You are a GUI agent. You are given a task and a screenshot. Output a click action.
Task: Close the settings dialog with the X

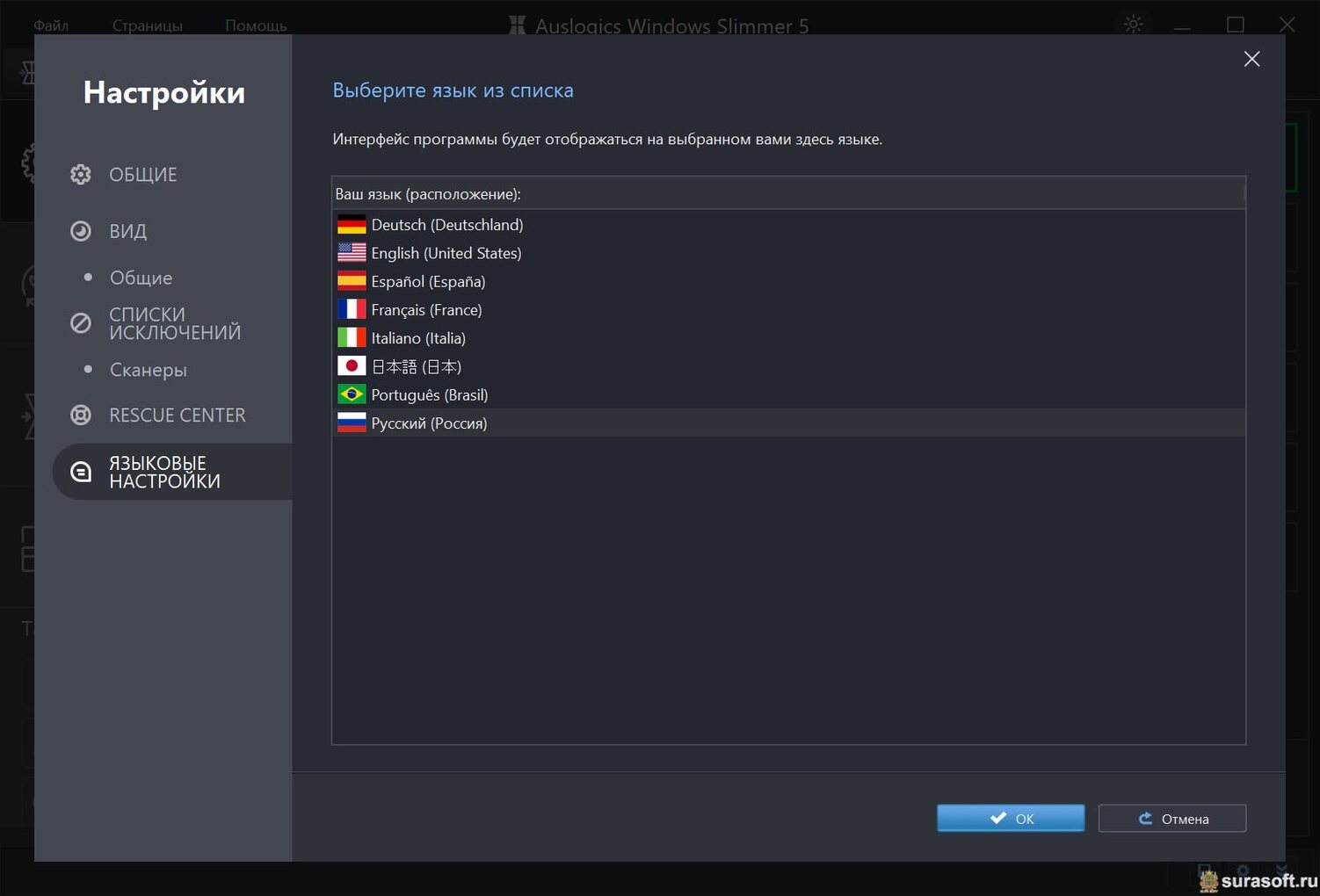coord(1252,59)
